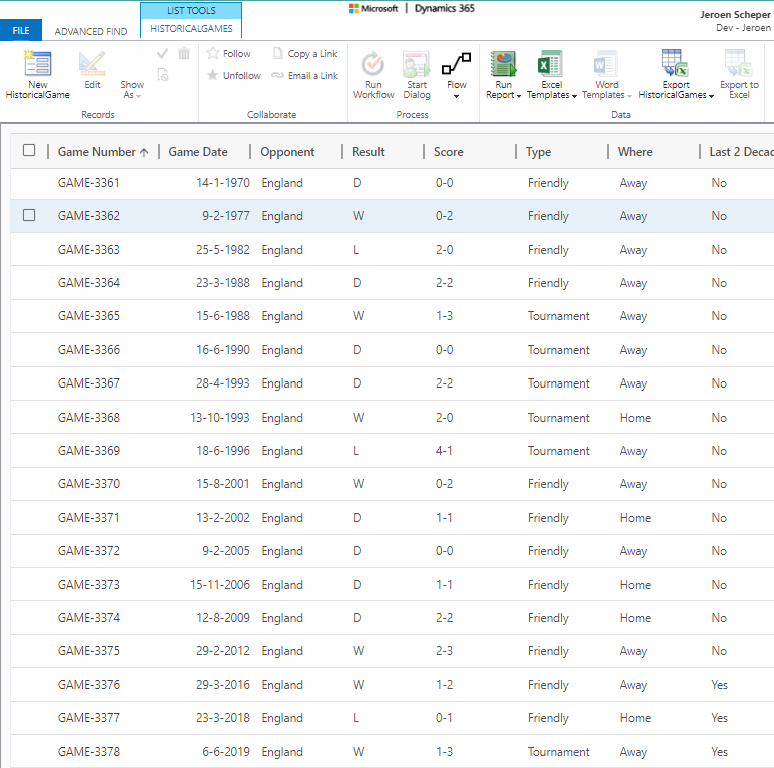Click the Export HistoricalGames icon
The height and width of the screenshot is (768, 774).
pyautogui.click(x=675, y=63)
